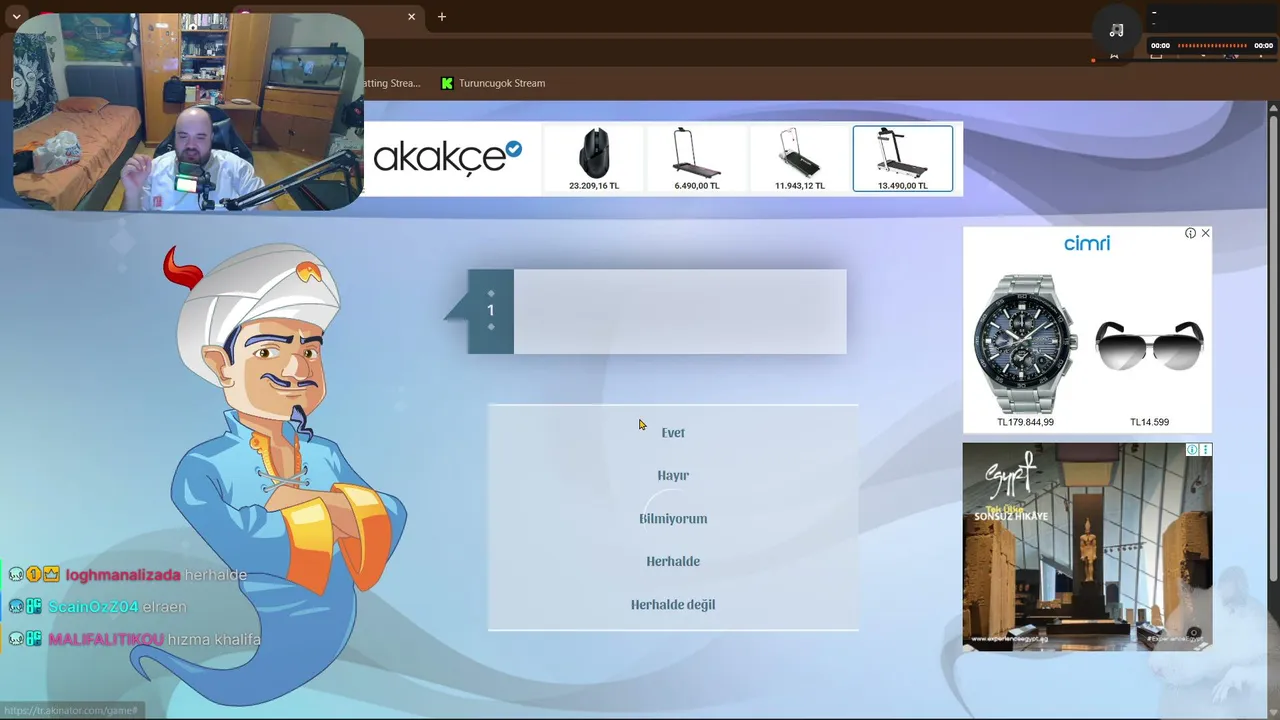Click username 'loghmanalizada' in chat overlay
This screenshot has width=1280, height=720.
[123, 575]
